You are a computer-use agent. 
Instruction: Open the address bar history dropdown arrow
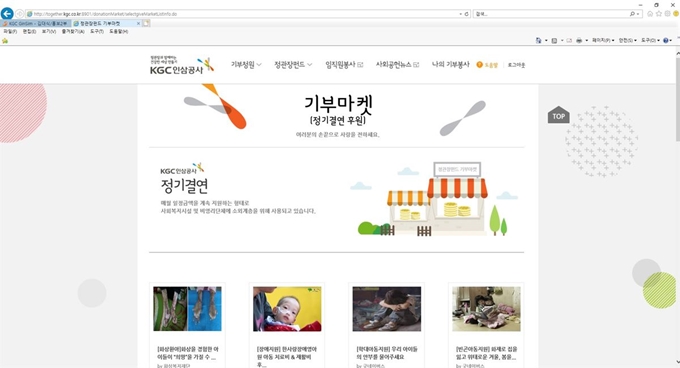pos(461,14)
